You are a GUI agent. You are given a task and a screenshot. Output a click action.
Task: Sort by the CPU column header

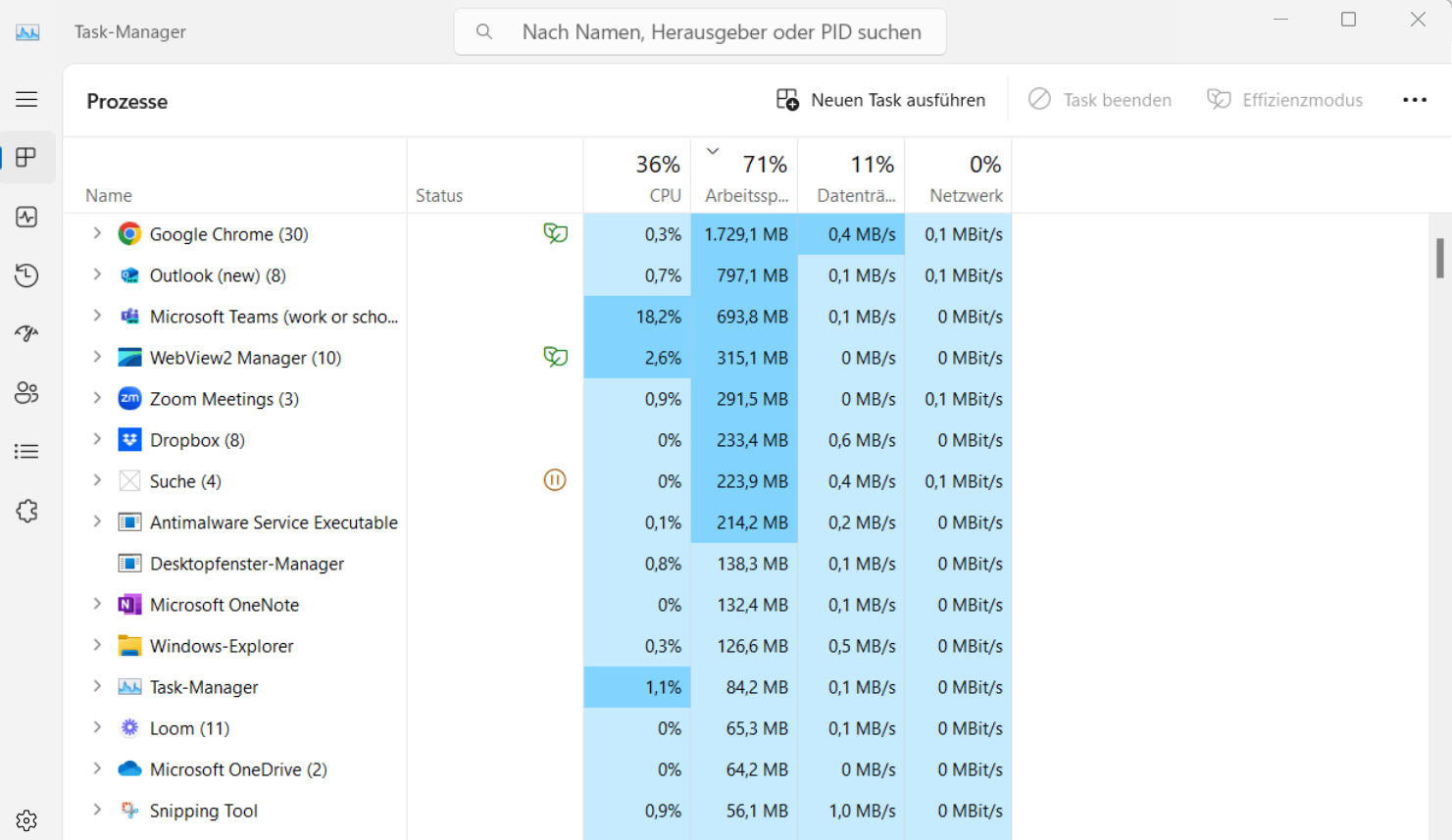pyautogui.click(x=637, y=175)
